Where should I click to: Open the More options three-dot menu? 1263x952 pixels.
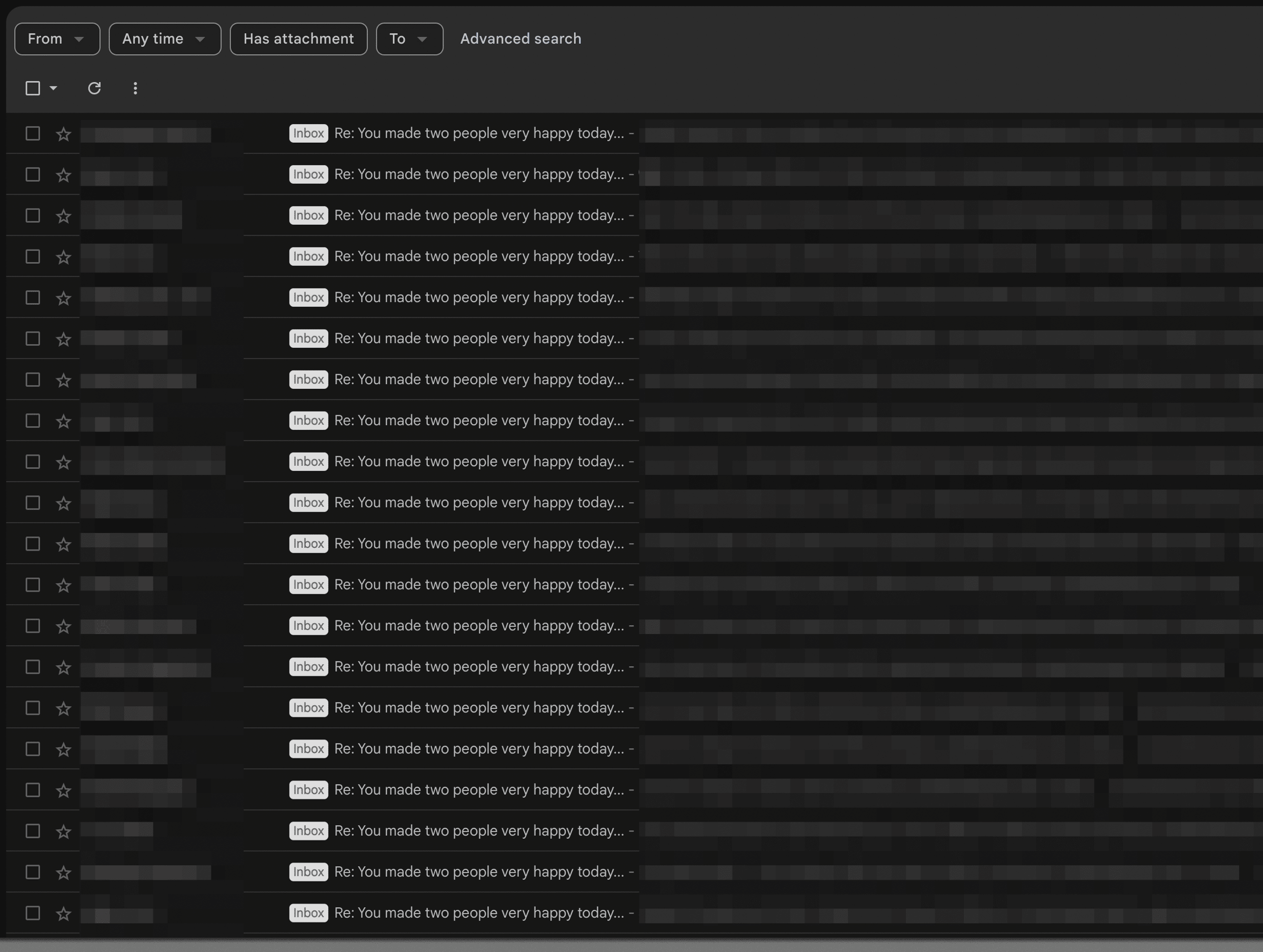click(x=135, y=88)
